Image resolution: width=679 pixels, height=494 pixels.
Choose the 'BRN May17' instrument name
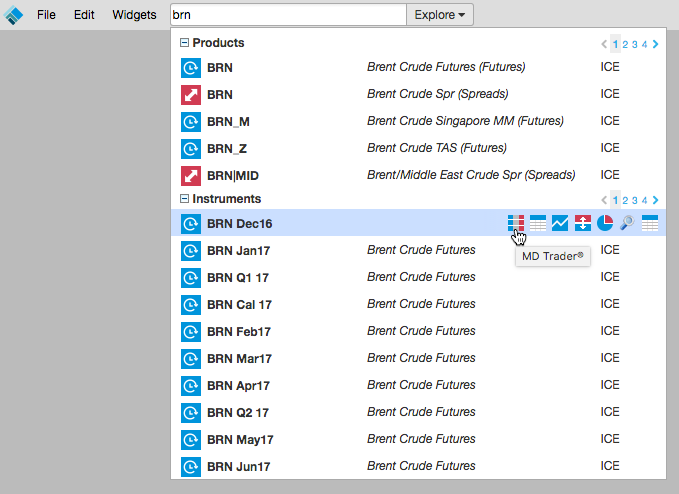[240, 440]
